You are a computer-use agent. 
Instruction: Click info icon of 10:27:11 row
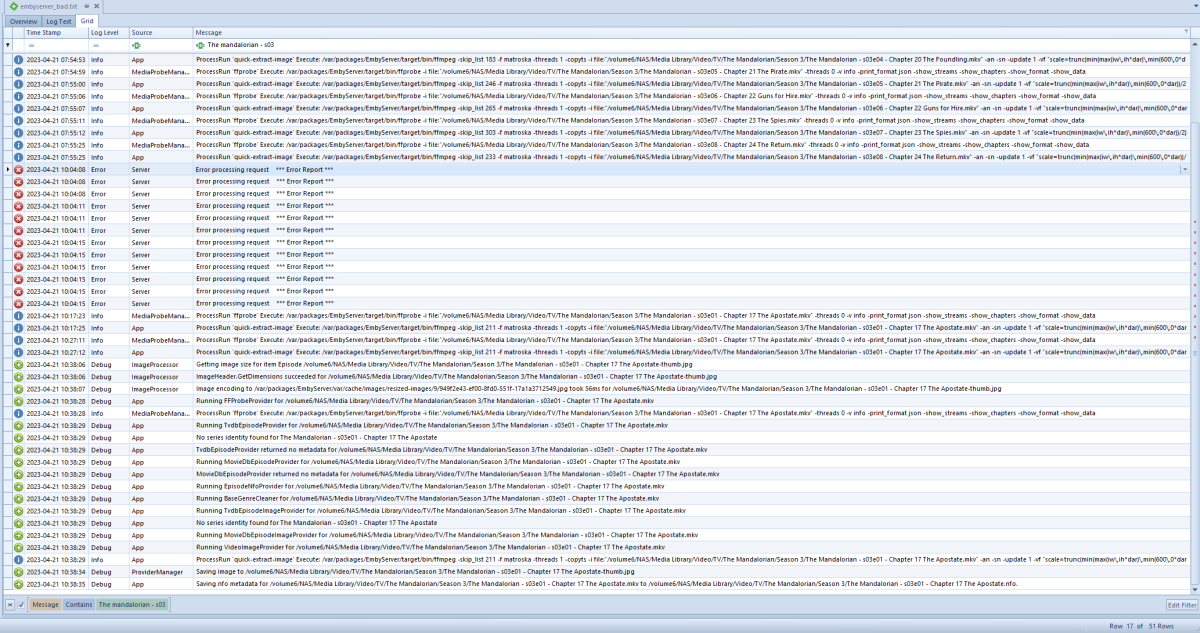tap(18, 340)
